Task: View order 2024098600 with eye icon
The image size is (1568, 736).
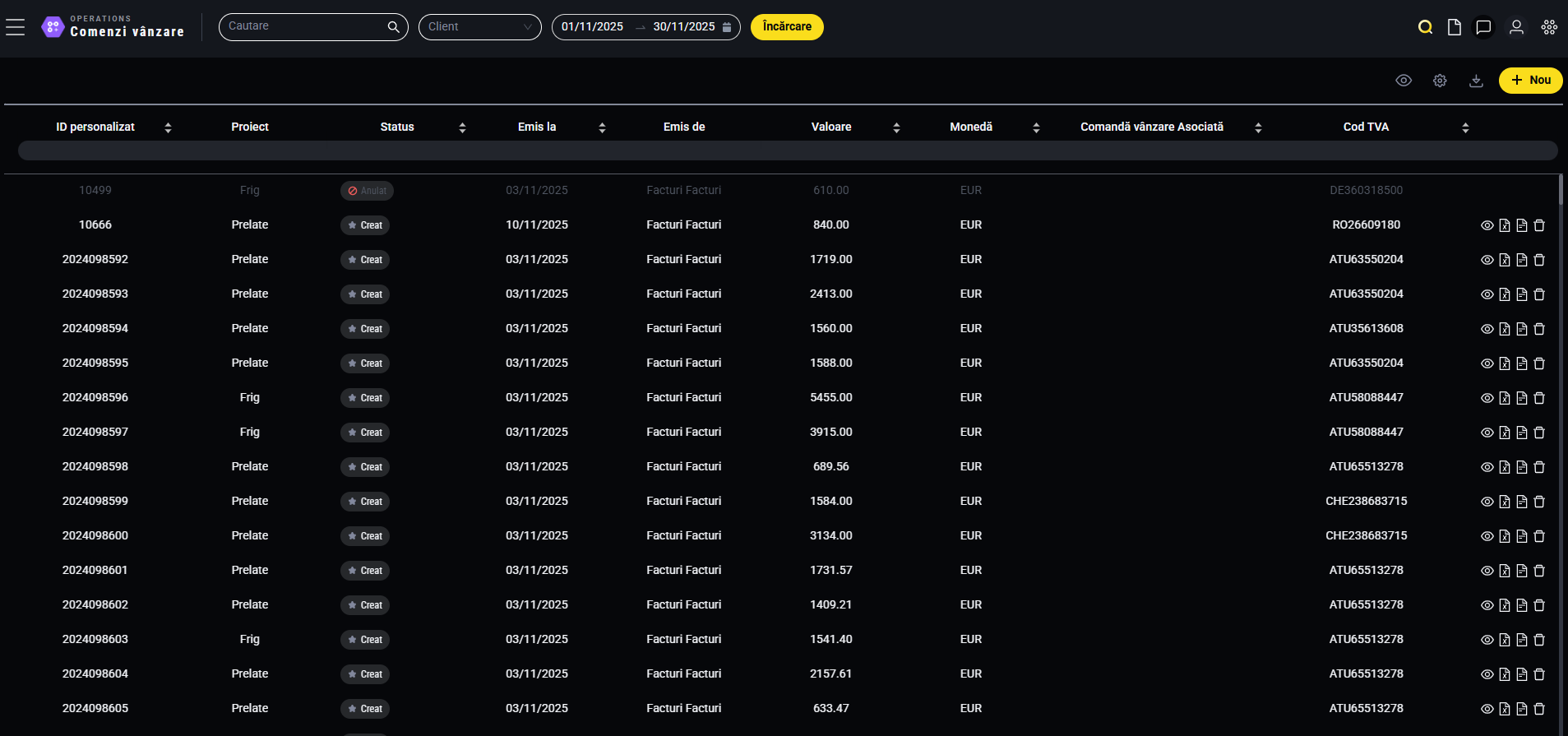Action: click(1487, 536)
